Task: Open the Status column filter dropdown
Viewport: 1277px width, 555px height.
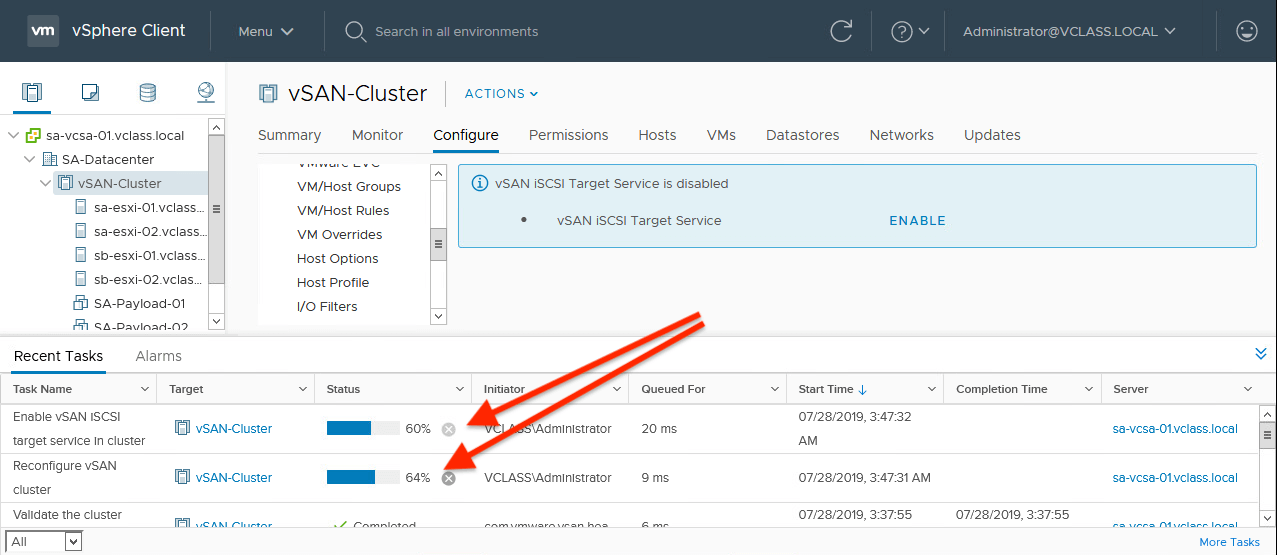Action: pyautogui.click(x=460, y=389)
